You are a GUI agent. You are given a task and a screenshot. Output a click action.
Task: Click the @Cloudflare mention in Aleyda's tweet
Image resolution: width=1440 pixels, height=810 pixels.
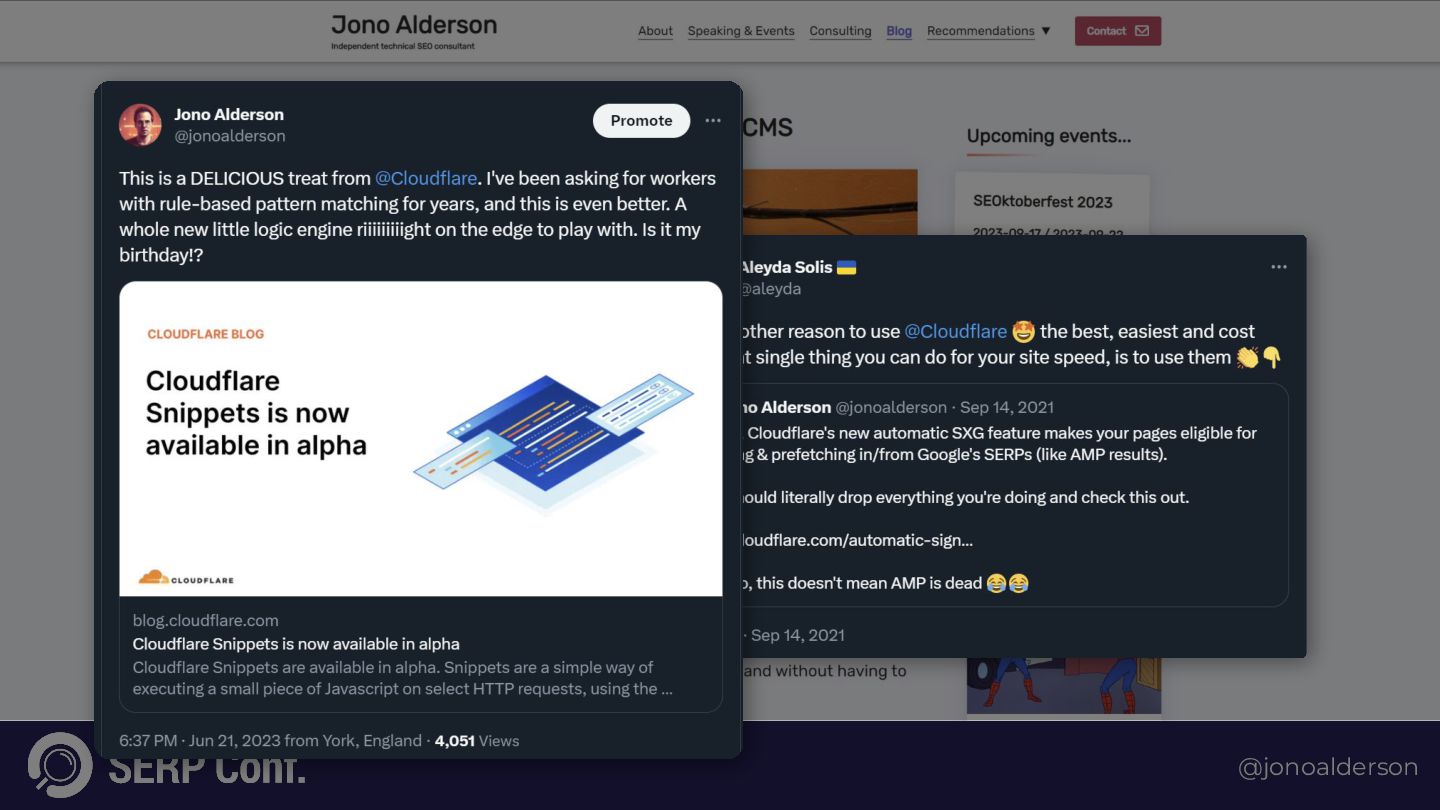[955, 331]
